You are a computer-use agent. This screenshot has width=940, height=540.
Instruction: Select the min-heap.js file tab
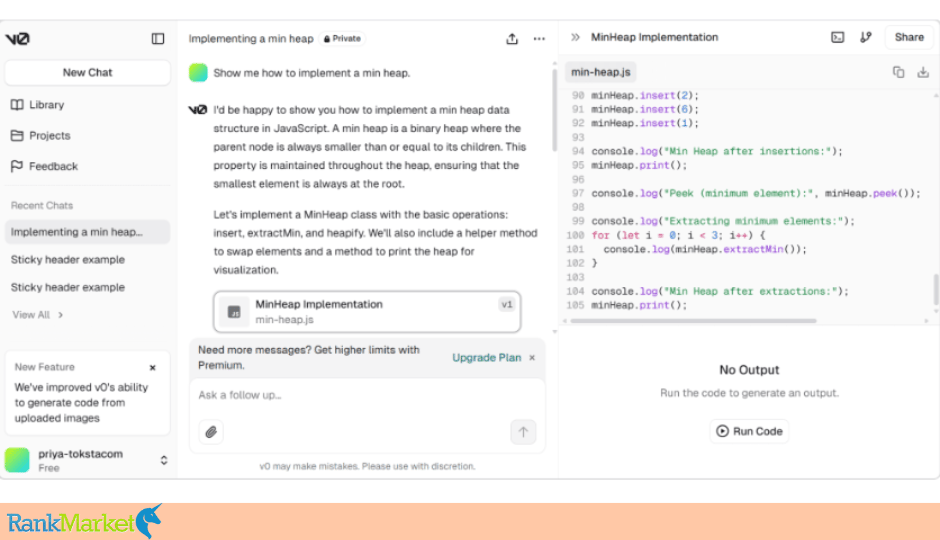point(600,72)
